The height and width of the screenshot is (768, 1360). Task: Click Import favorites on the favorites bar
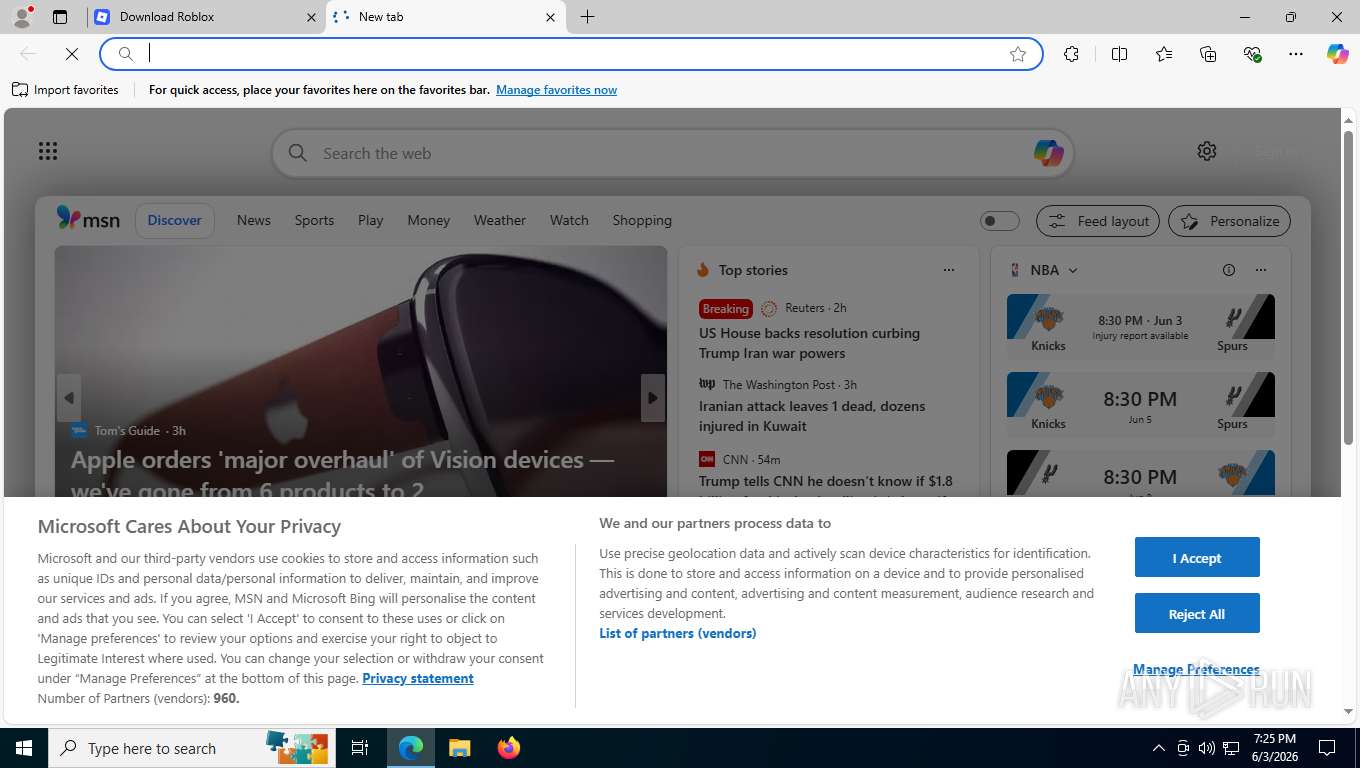click(65, 90)
